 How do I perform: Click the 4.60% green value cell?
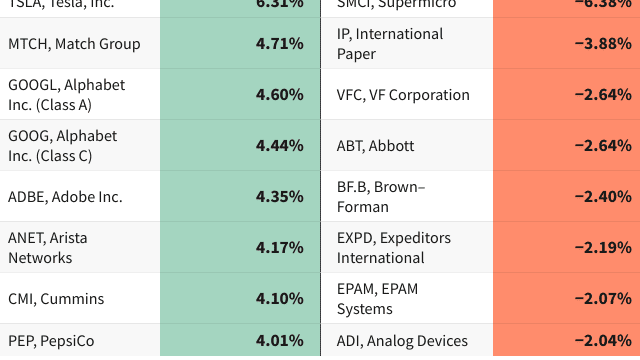point(240,94)
